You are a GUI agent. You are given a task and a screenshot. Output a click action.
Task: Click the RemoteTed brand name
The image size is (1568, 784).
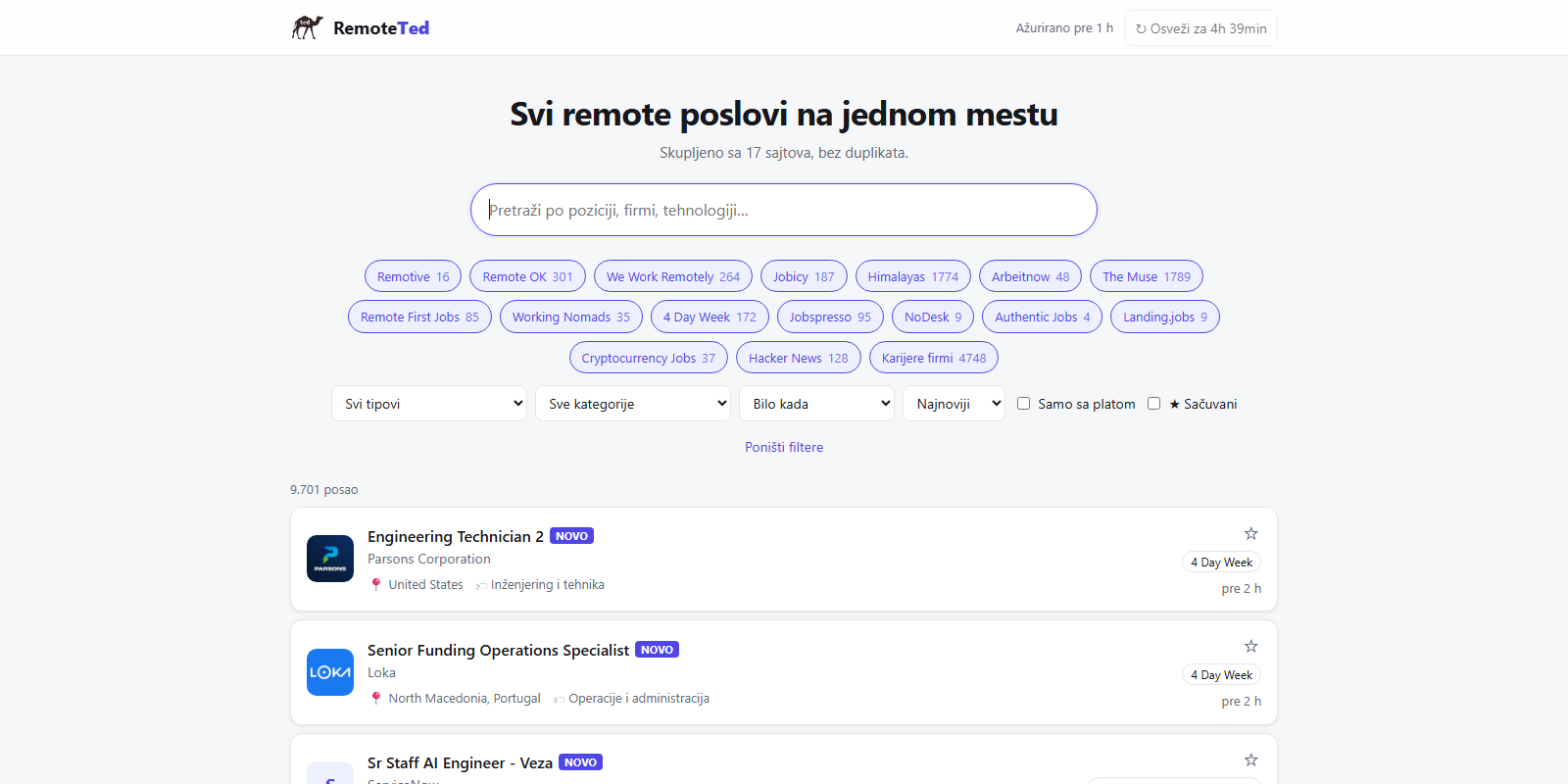coord(381,28)
